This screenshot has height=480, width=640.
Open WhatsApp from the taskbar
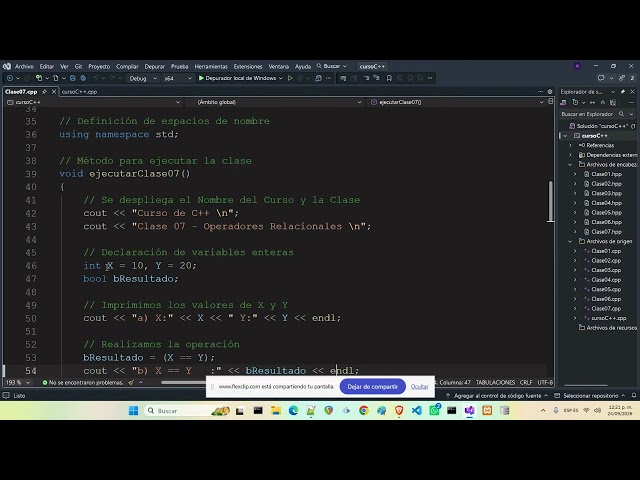434,411
